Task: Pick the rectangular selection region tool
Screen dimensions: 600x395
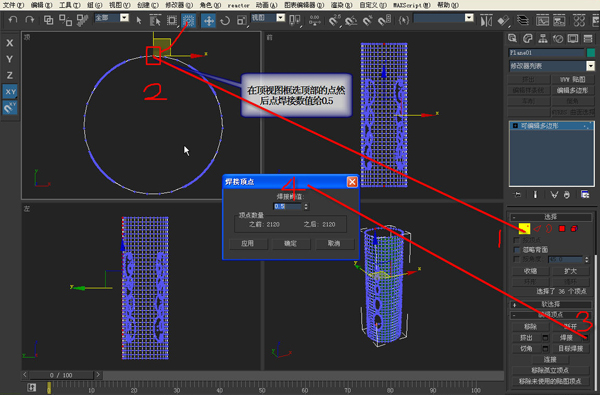Action: pyautogui.click(x=172, y=20)
